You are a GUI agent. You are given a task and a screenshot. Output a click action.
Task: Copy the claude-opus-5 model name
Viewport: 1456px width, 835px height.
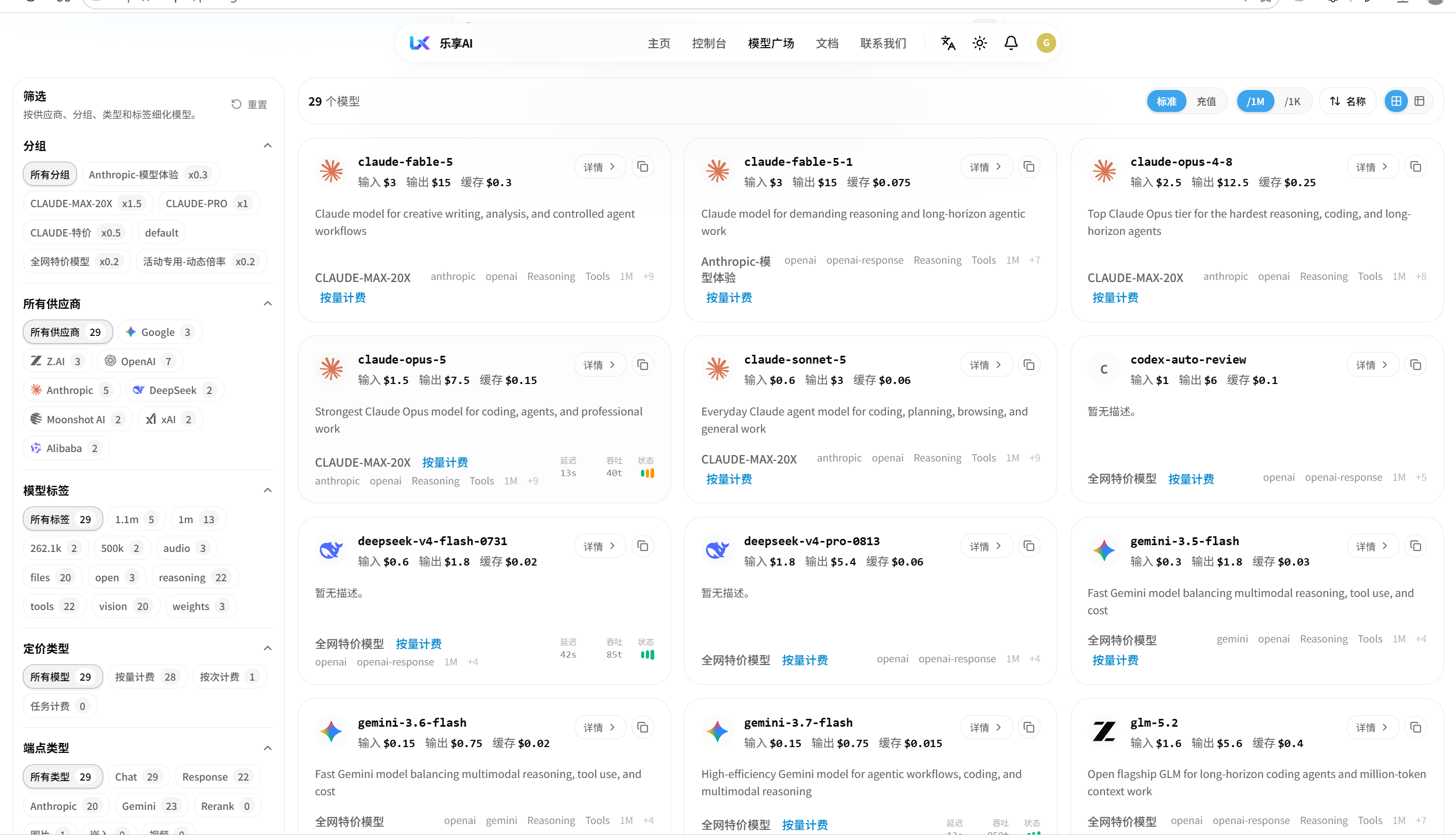[x=643, y=365]
